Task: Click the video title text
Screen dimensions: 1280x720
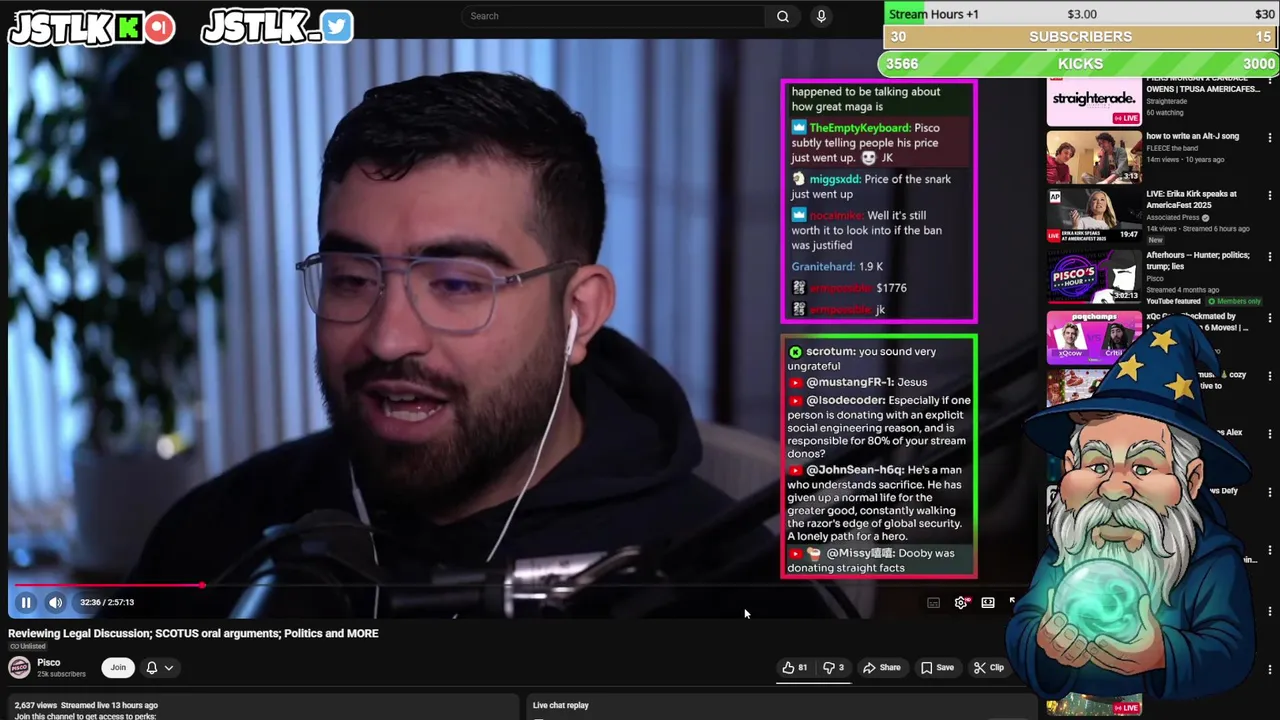Action: [193, 633]
